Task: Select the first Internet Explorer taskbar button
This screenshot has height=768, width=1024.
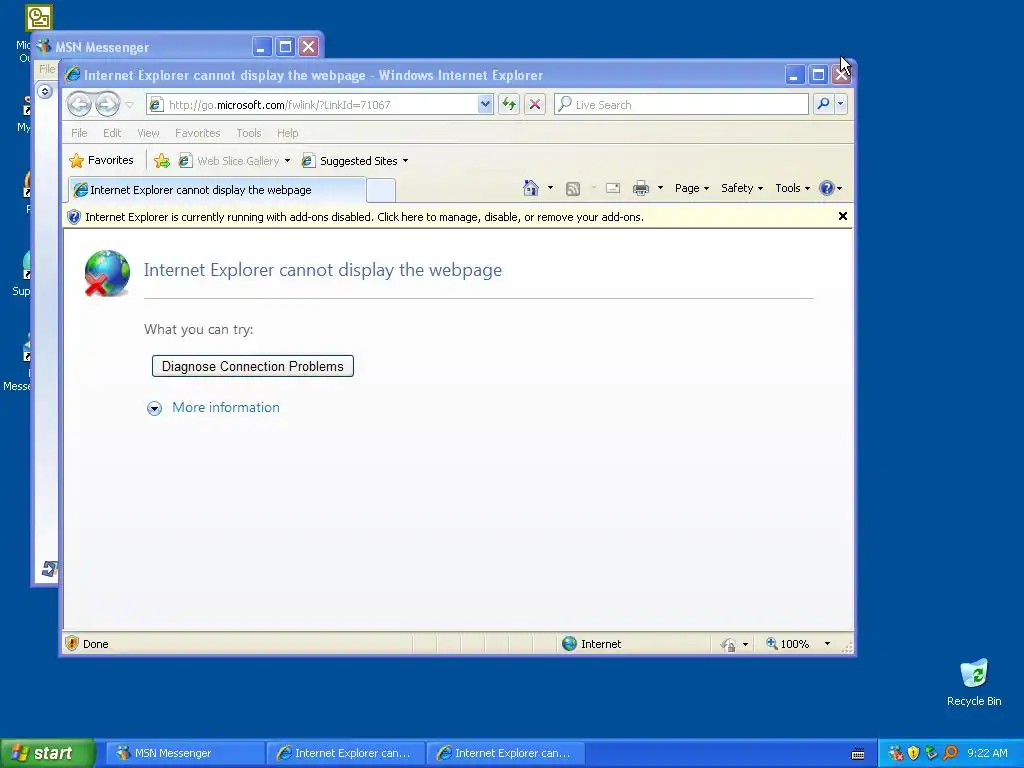Action: (345, 753)
